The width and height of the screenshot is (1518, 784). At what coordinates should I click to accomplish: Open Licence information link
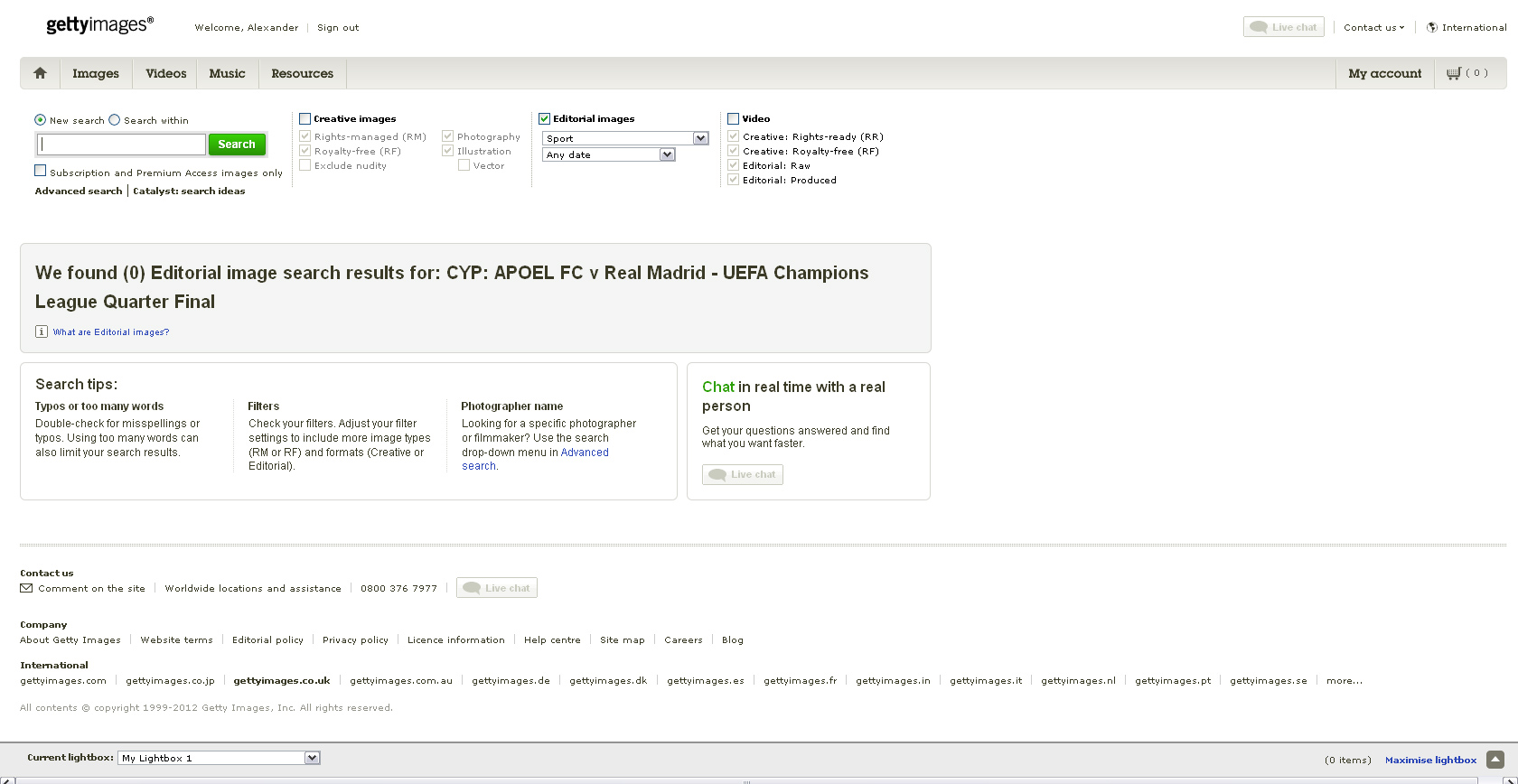(456, 639)
